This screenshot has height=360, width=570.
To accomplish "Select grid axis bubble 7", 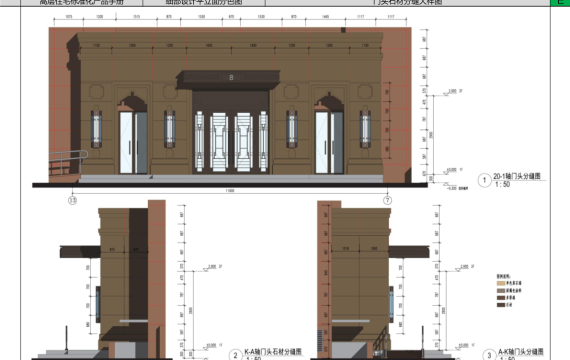I will coord(388,200).
